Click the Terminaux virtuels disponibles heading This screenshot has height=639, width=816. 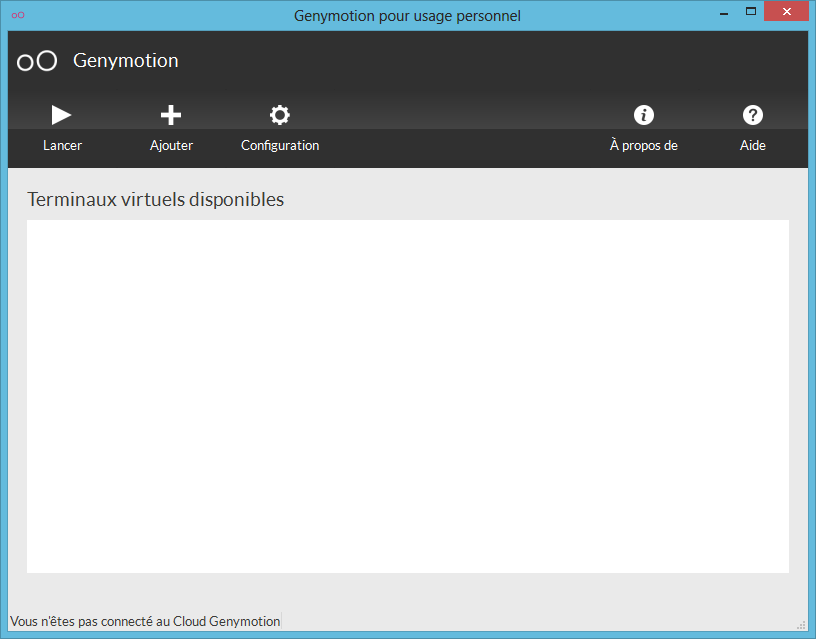click(156, 199)
